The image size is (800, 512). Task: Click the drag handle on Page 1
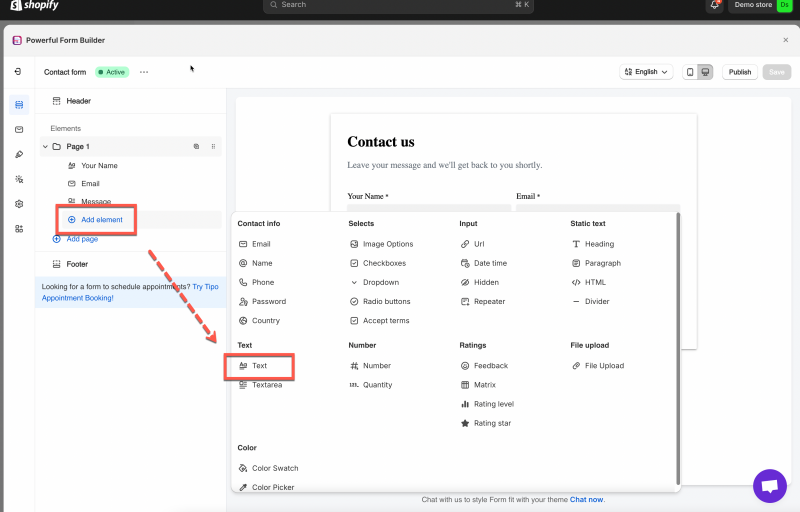(x=213, y=147)
